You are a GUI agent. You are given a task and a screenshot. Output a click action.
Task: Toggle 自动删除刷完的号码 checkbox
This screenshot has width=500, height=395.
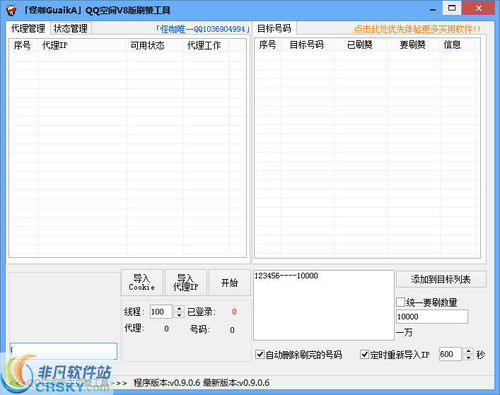point(260,354)
